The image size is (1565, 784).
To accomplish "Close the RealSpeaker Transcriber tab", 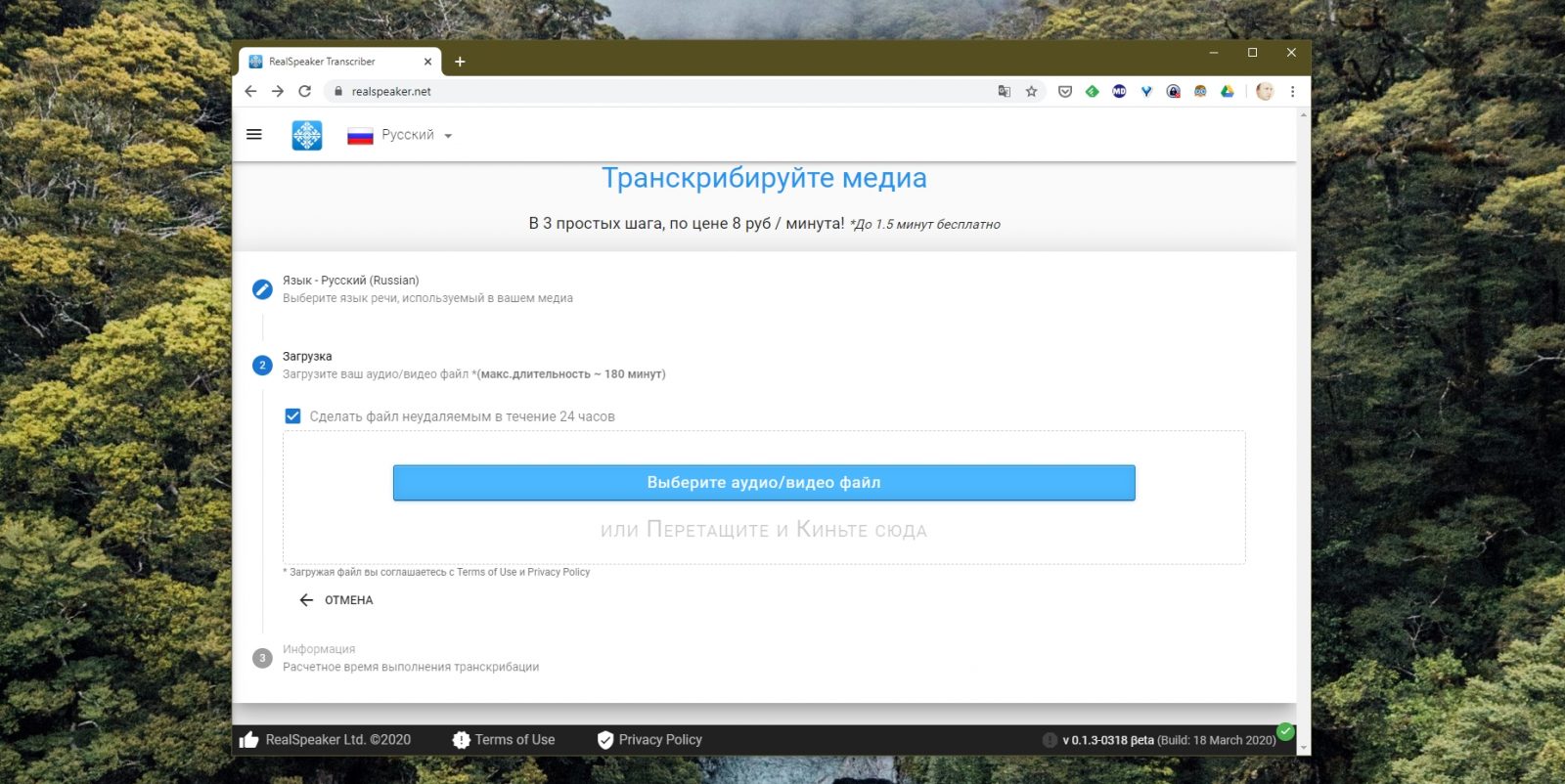I will 427,62.
